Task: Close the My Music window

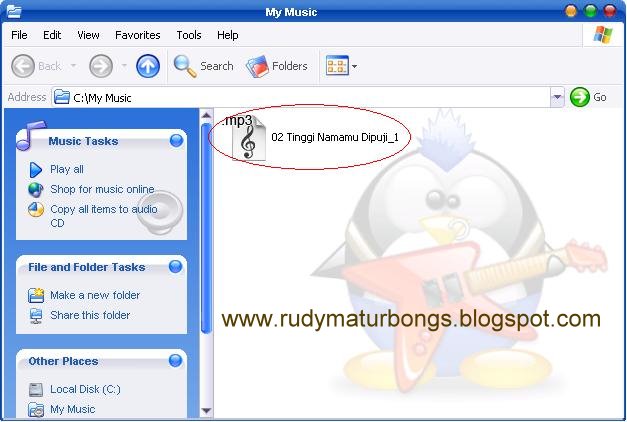Action: pos(610,11)
